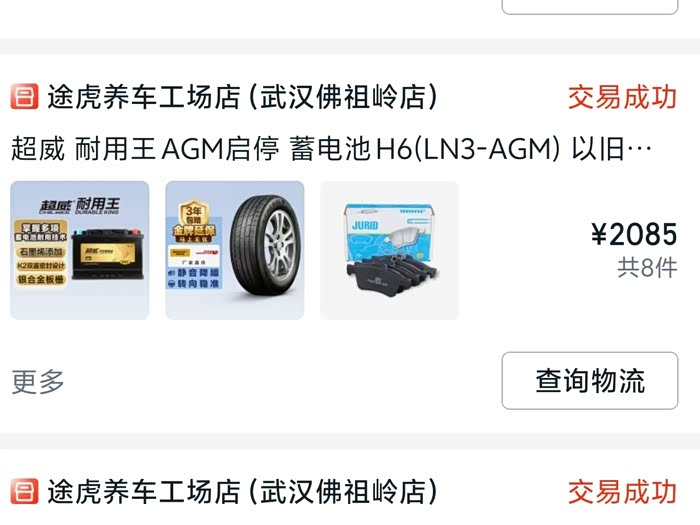Expand the 更多 options
700x525 pixels.
(38, 382)
